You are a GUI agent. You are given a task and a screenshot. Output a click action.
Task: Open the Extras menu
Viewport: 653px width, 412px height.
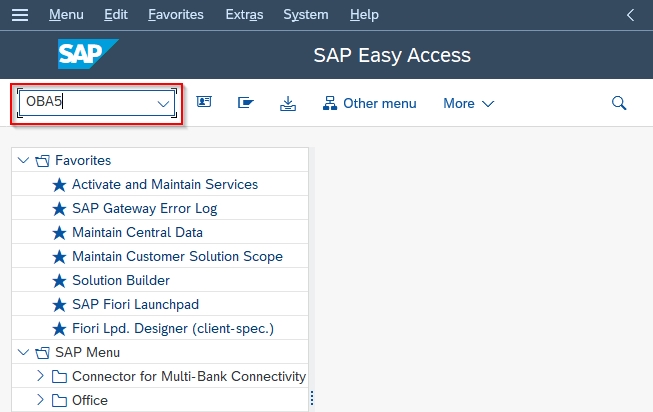pos(244,15)
